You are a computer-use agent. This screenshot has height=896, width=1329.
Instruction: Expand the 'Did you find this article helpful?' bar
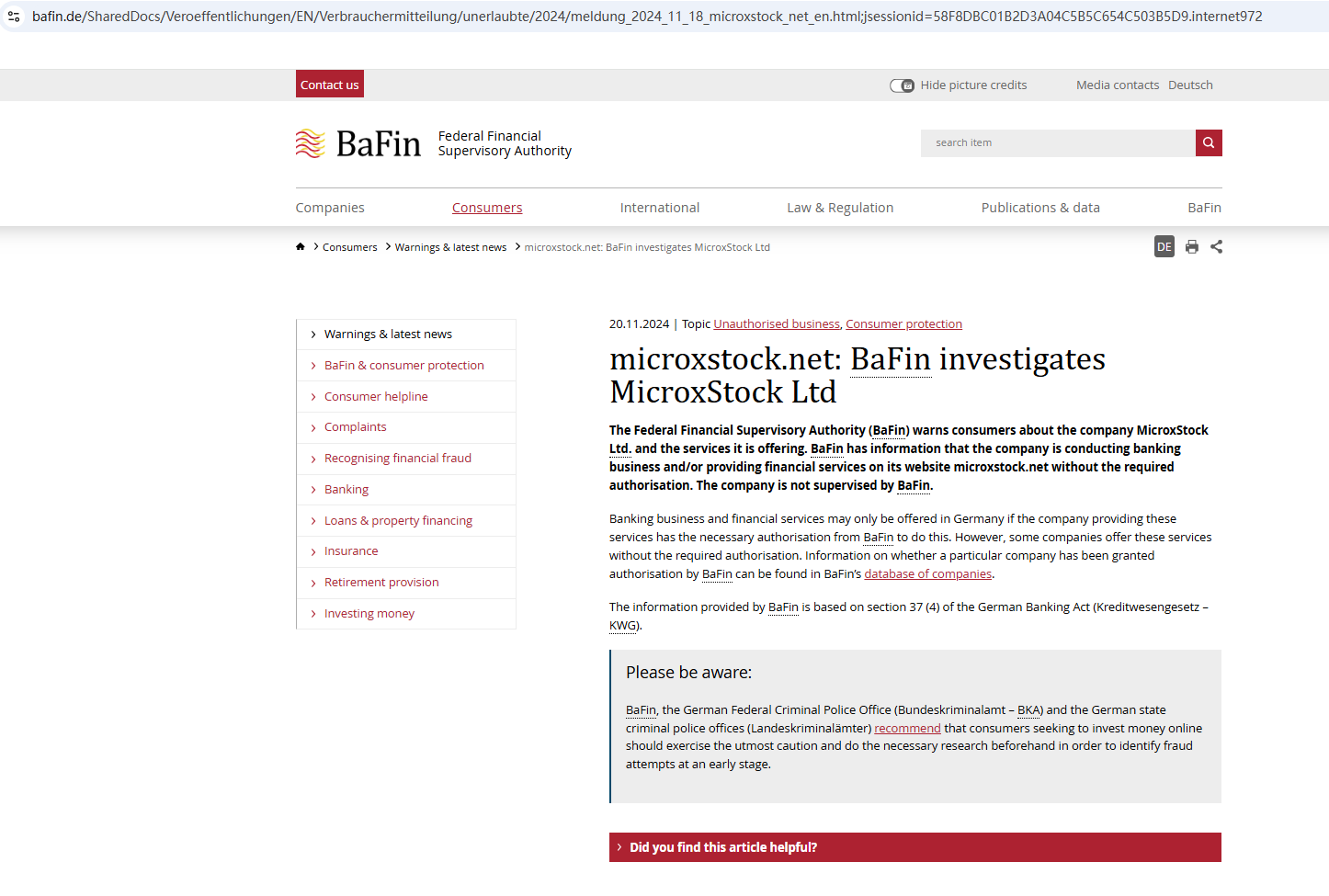(915, 847)
